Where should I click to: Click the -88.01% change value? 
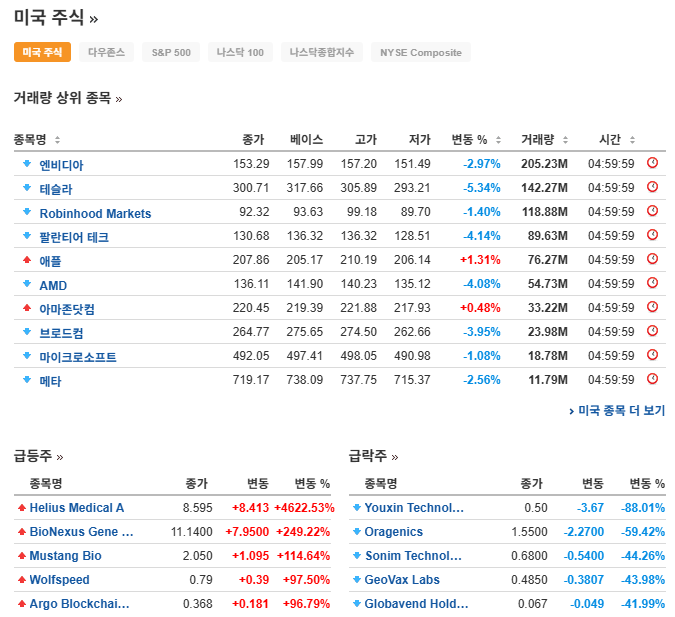click(643, 508)
